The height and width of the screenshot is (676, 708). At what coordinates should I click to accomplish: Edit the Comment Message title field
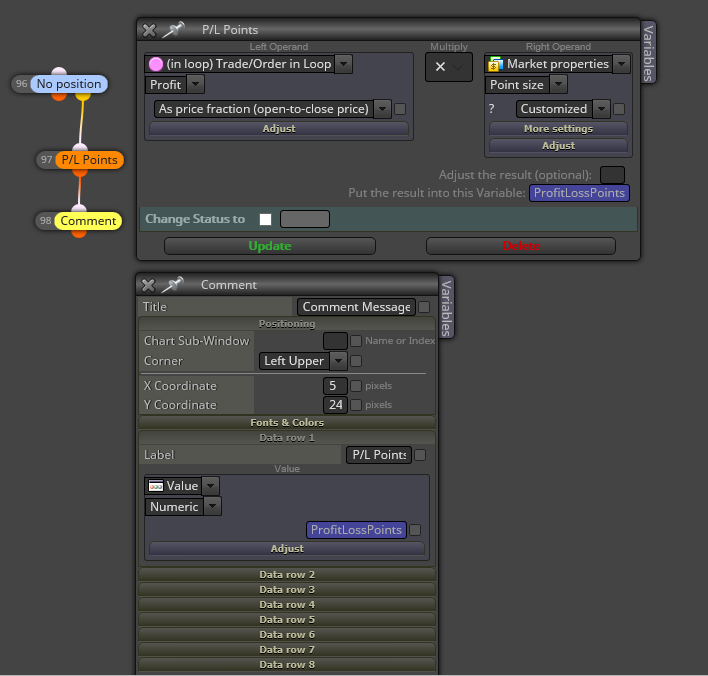click(356, 307)
